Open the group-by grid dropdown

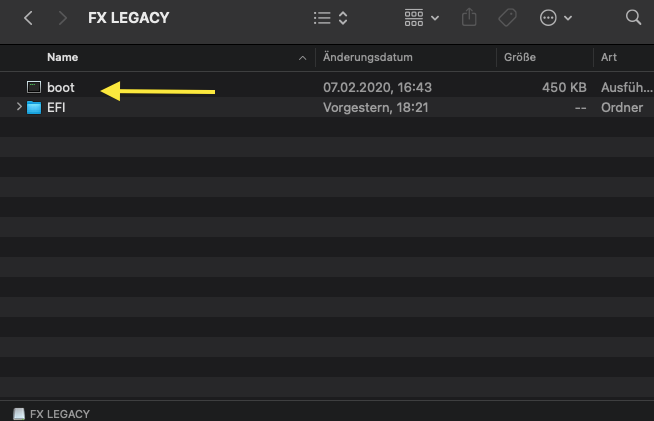421,18
